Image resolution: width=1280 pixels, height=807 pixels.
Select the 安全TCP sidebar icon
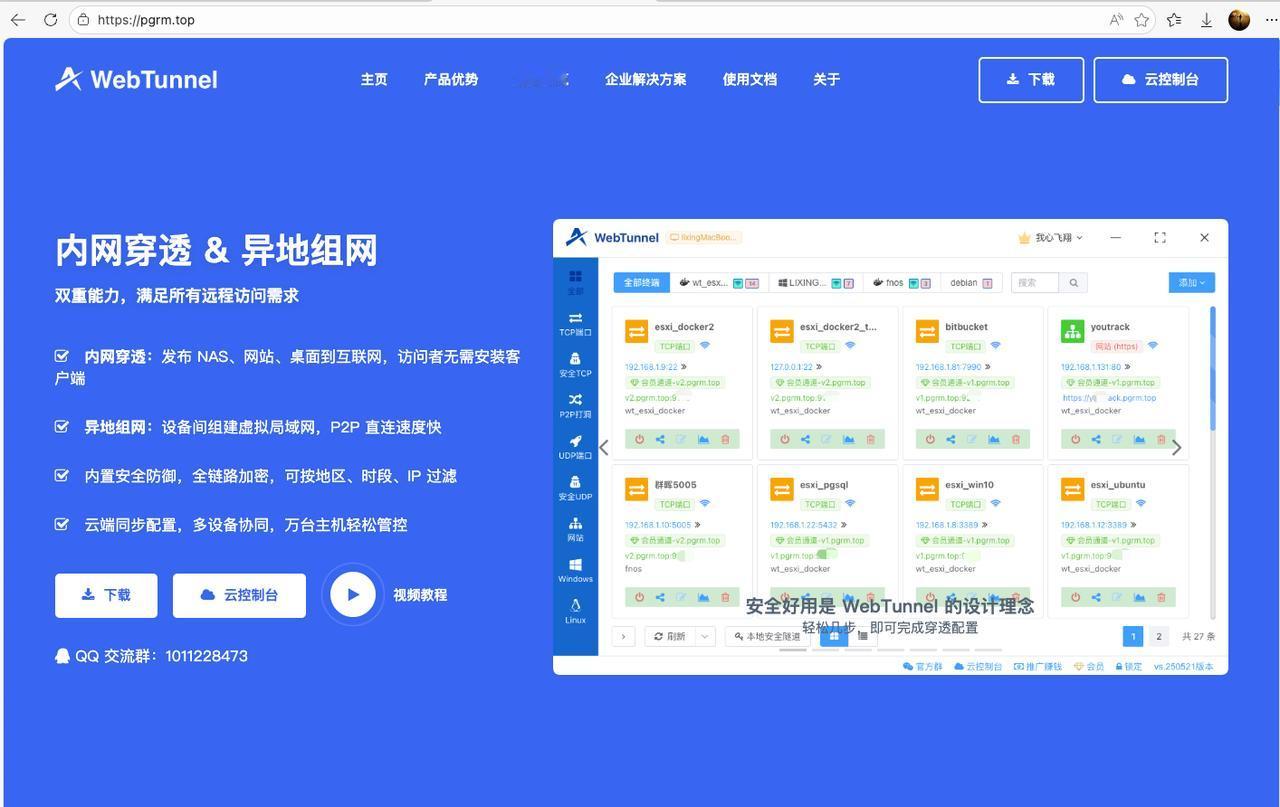pos(575,364)
